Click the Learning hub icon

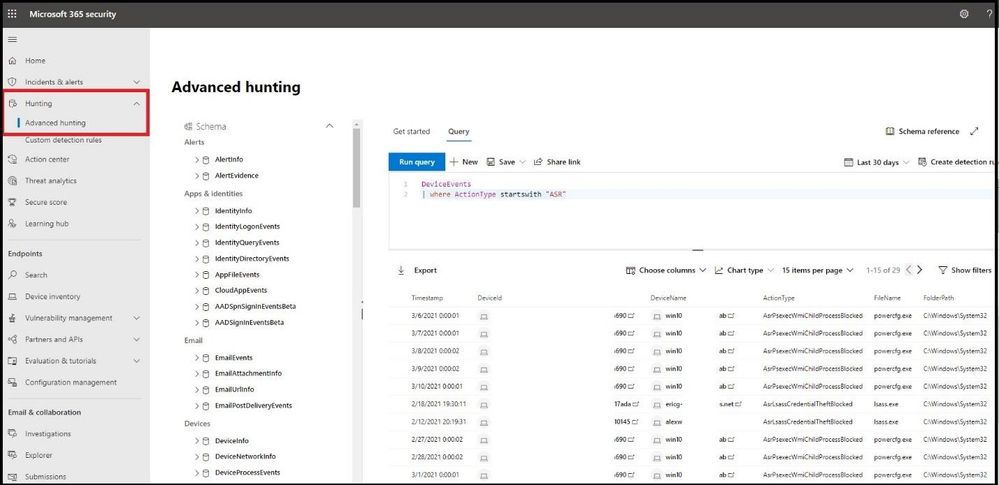[x=12, y=224]
